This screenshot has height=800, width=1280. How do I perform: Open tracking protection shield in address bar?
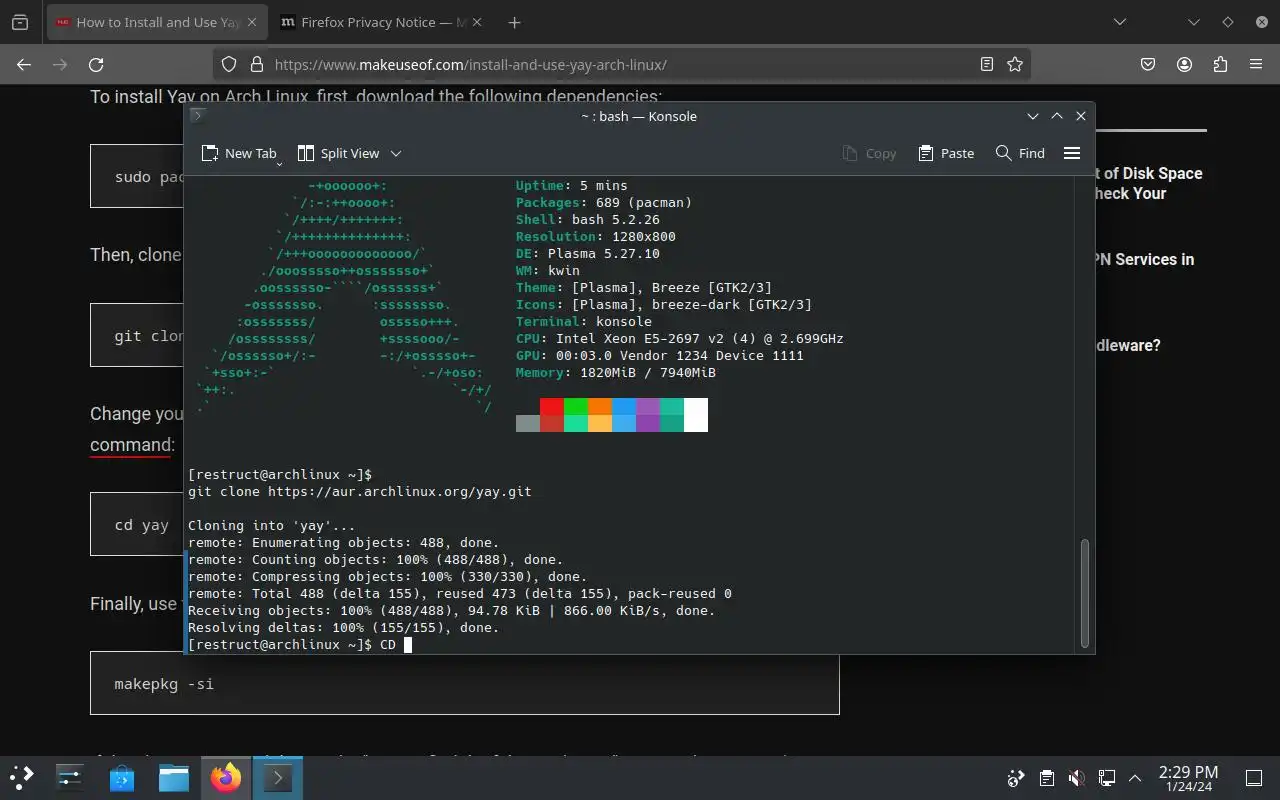pos(229,64)
